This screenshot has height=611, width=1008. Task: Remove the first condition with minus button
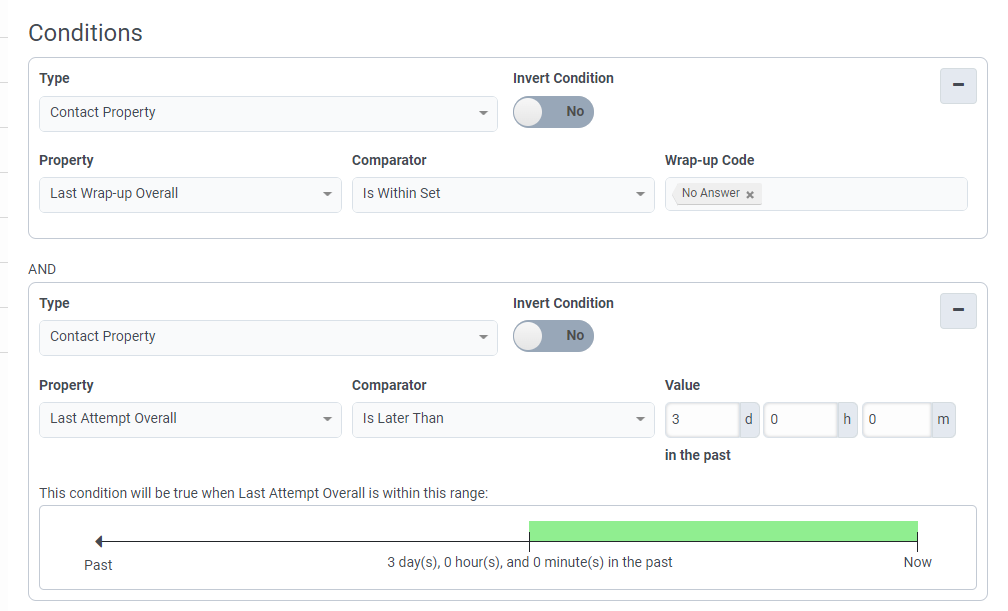coord(958,86)
